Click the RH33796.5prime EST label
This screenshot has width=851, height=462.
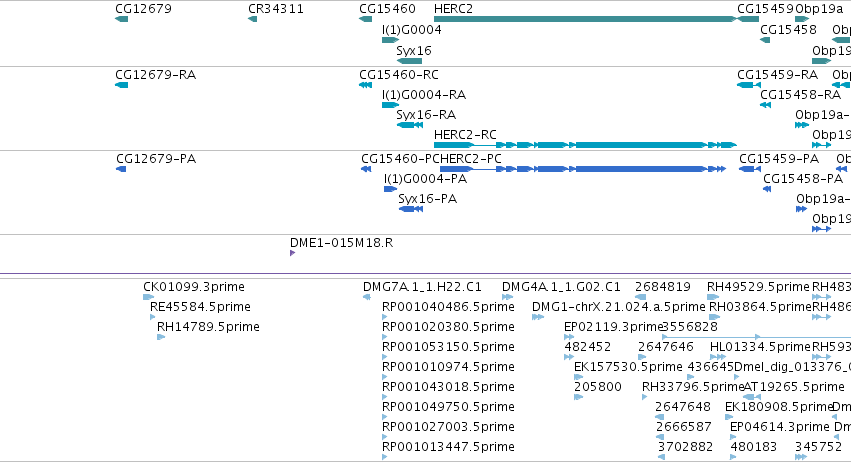click(x=693, y=388)
